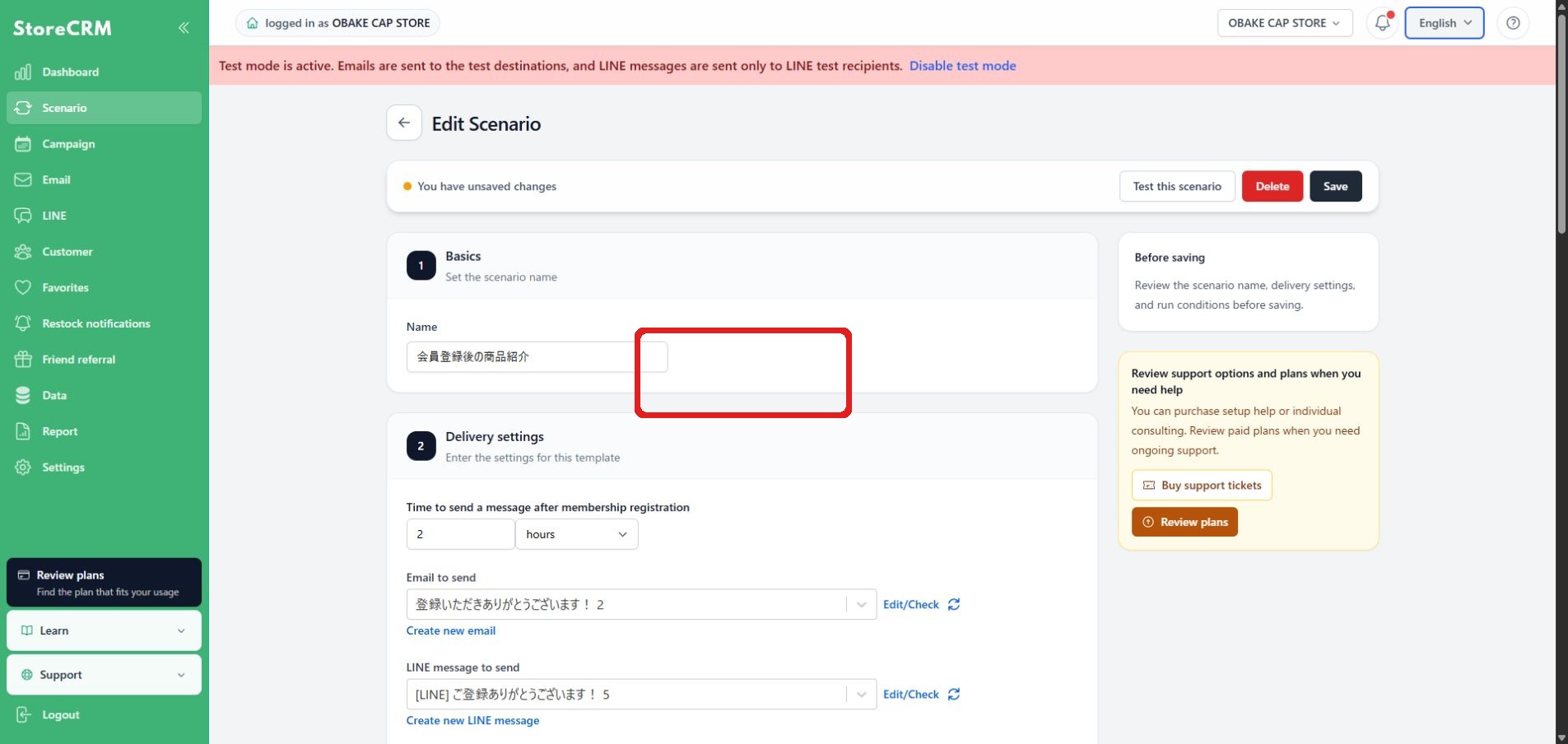
Task: Refresh the LINE message list icon
Action: [954, 695]
